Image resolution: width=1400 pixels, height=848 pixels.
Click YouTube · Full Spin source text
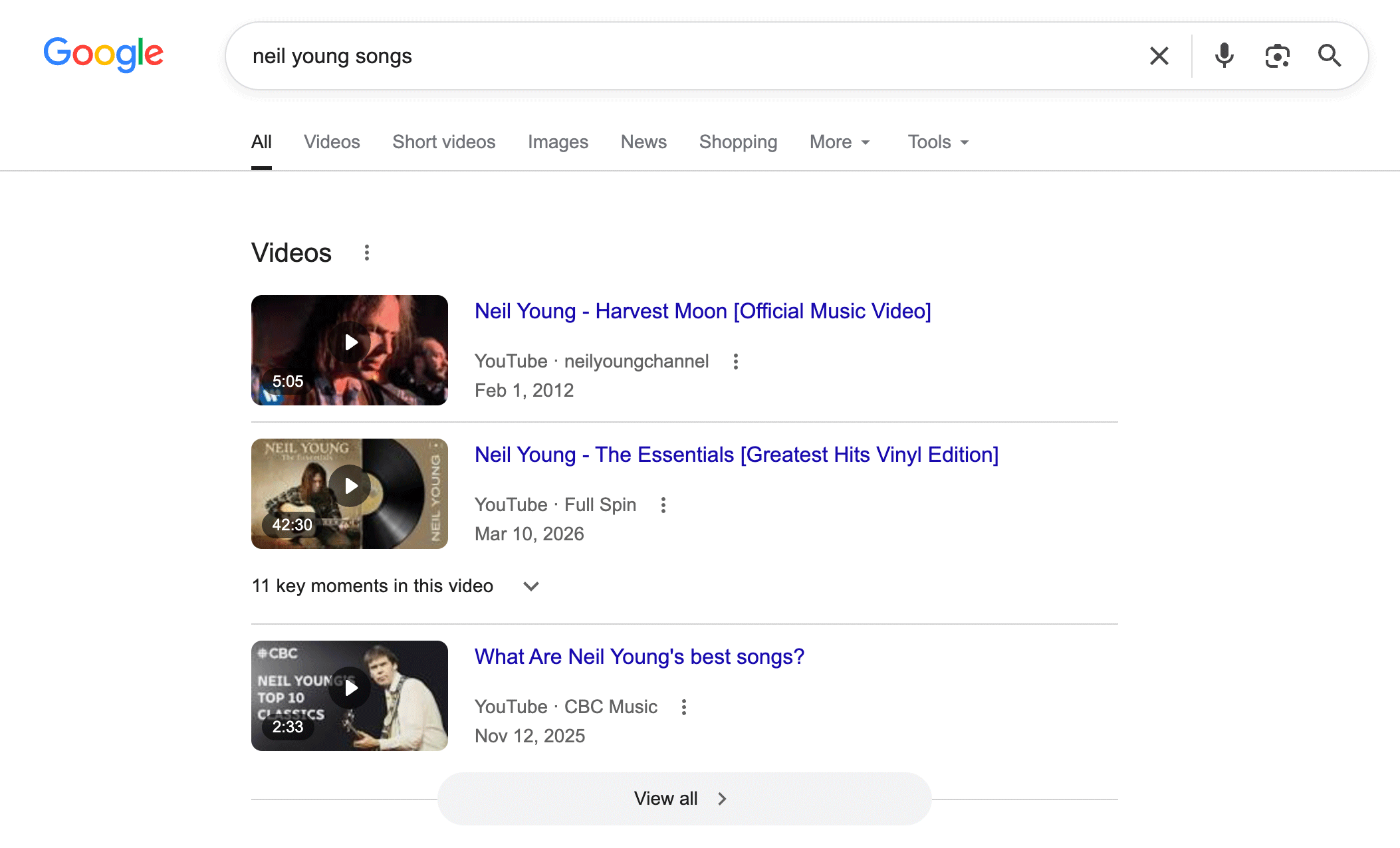coord(555,505)
